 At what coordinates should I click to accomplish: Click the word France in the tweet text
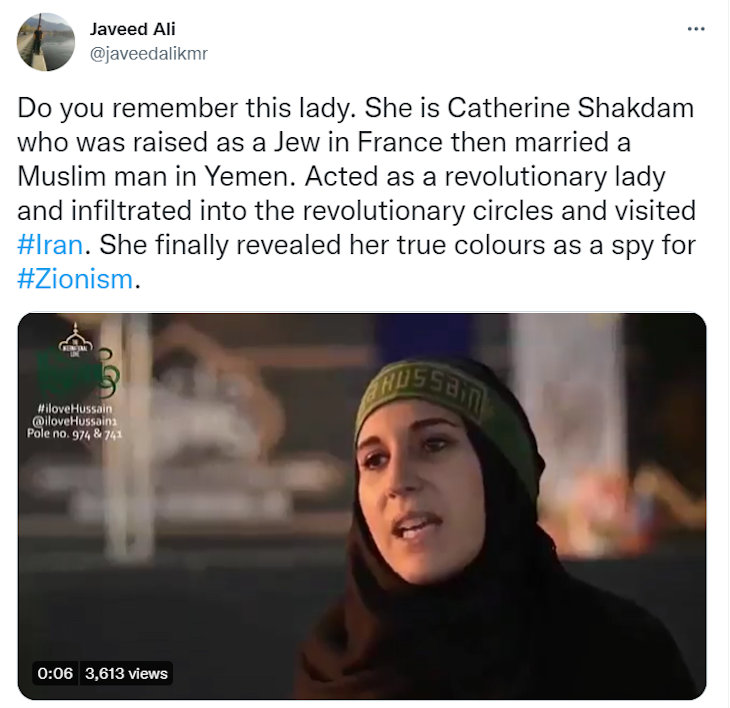click(400, 142)
